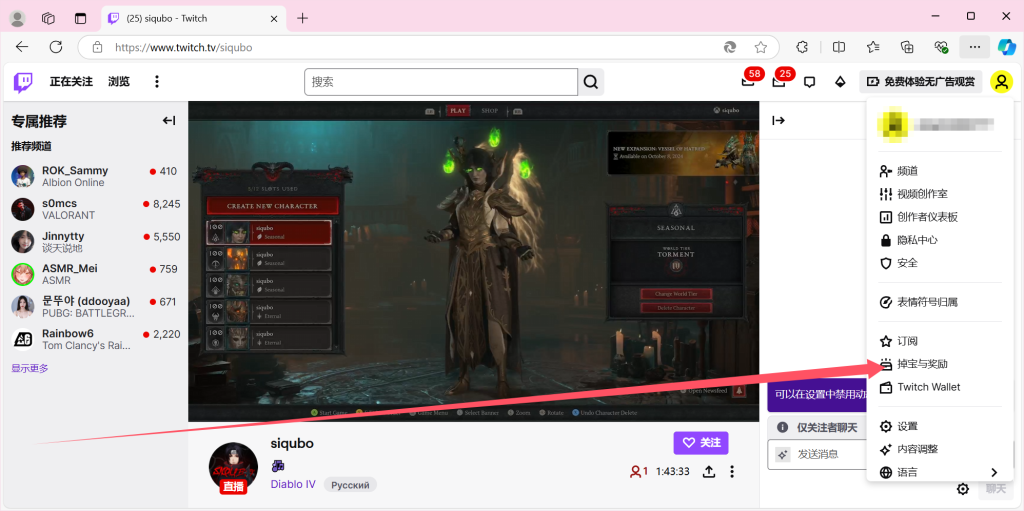Open the inbox icon showing badge 58
Viewport: 1024px width, 511px height.
[748, 82]
